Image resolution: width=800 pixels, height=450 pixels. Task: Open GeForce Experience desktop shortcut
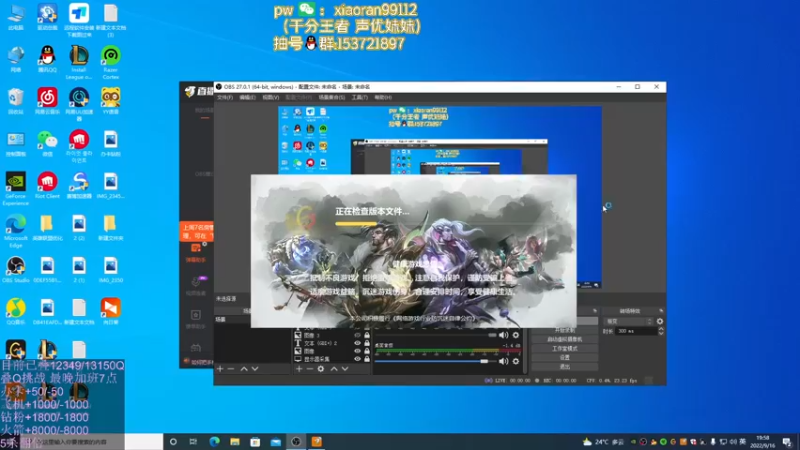pyautogui.click(x=16, y=189)
